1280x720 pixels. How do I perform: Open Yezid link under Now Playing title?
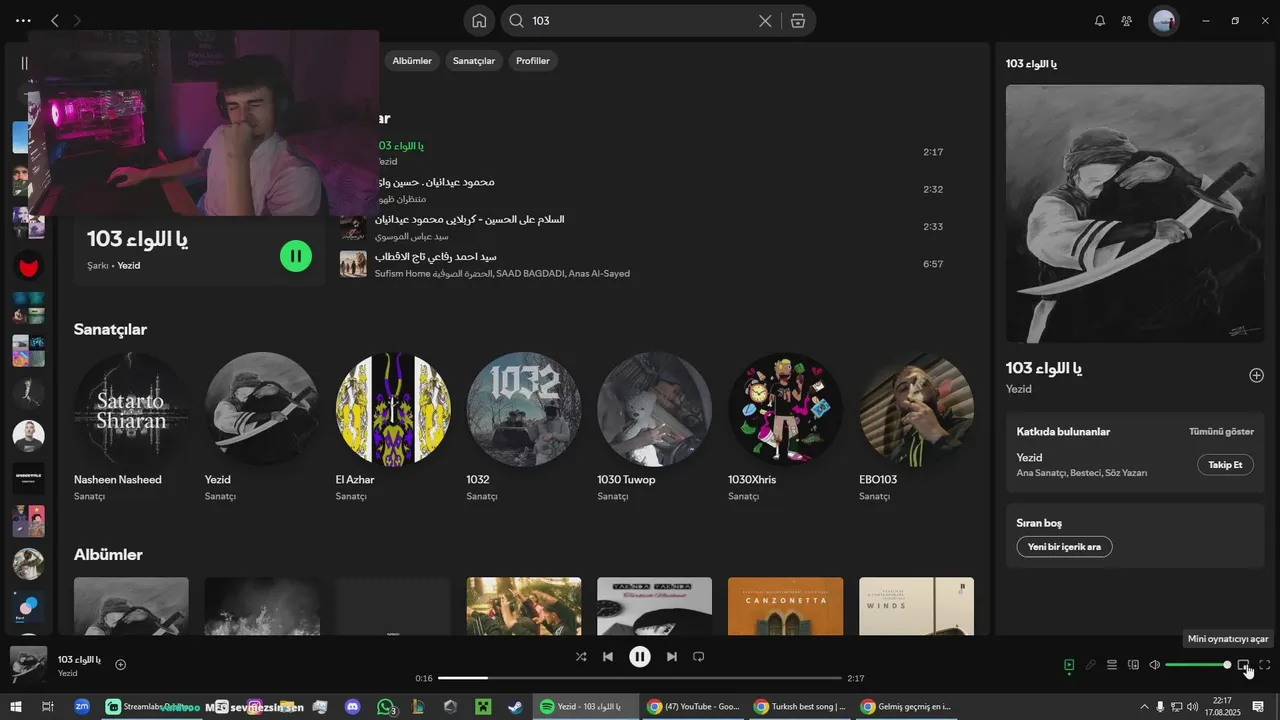(1019, 389)
